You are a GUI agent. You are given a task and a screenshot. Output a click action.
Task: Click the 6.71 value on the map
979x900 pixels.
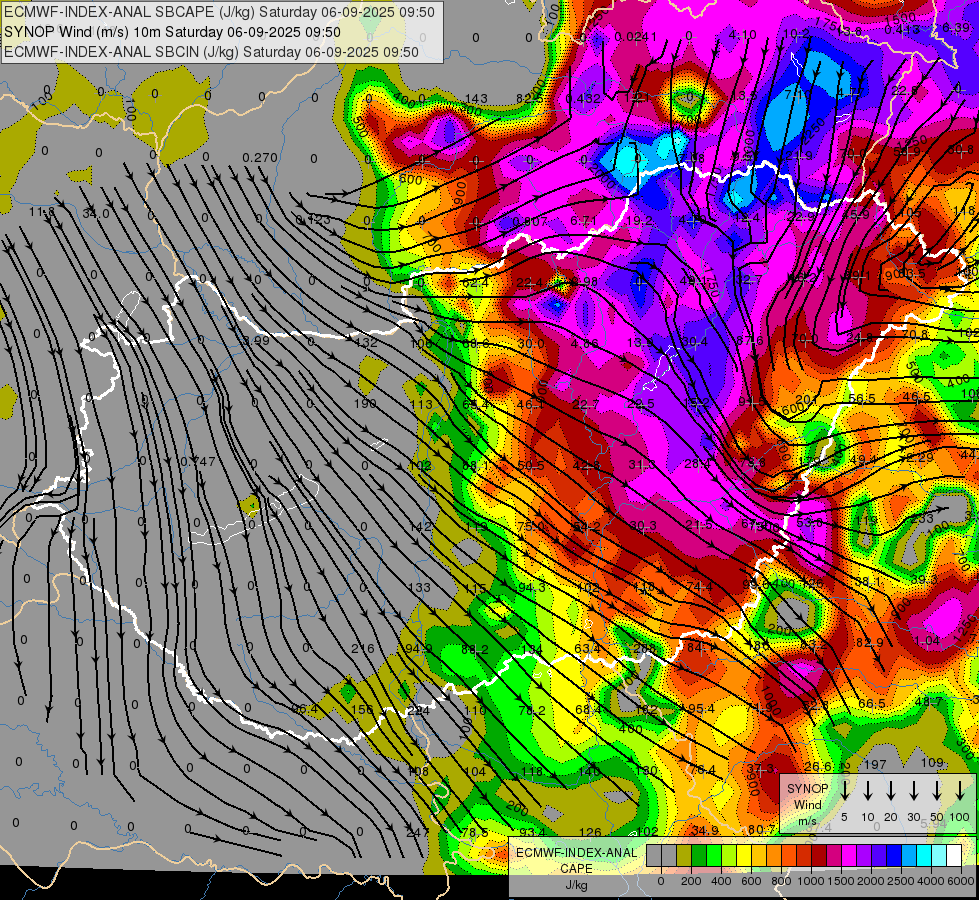click(x=584, y=220)
